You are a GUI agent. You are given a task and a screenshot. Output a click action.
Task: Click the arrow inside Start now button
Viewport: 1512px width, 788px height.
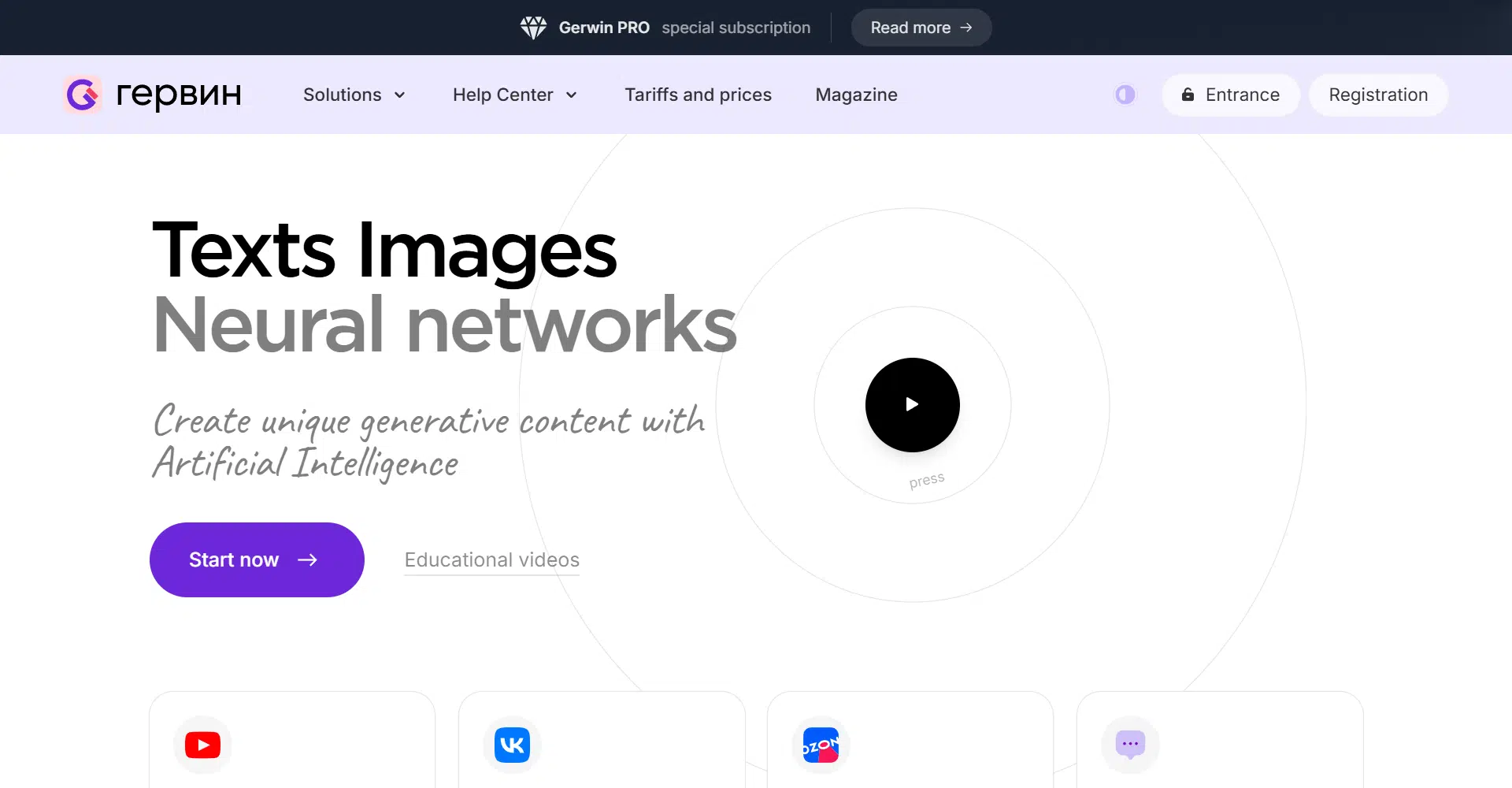tap(307, 559)
